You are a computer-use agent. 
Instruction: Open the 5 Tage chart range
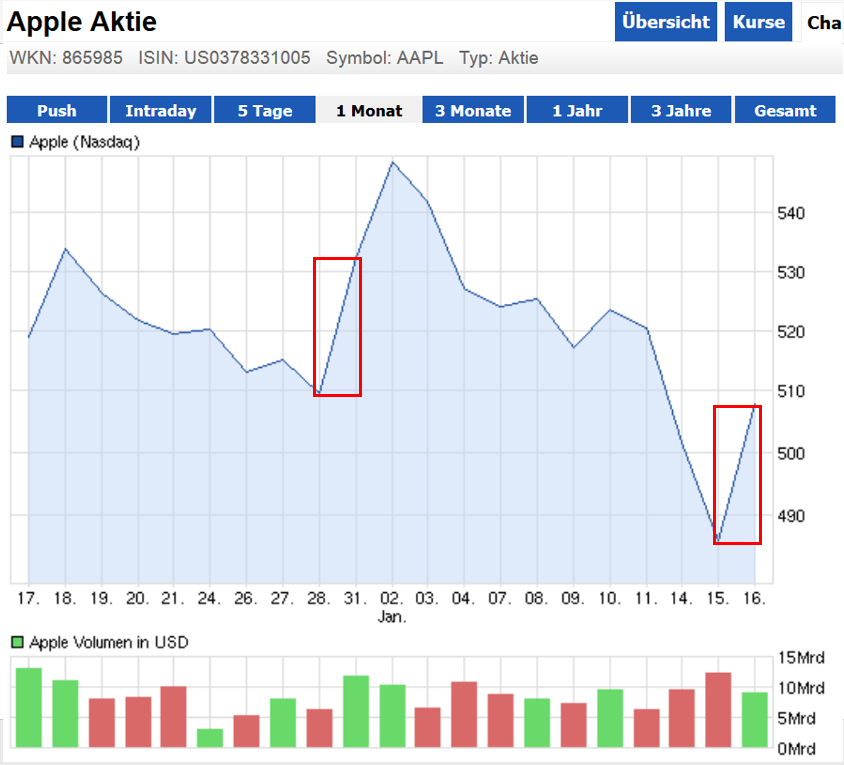[264, 109]
